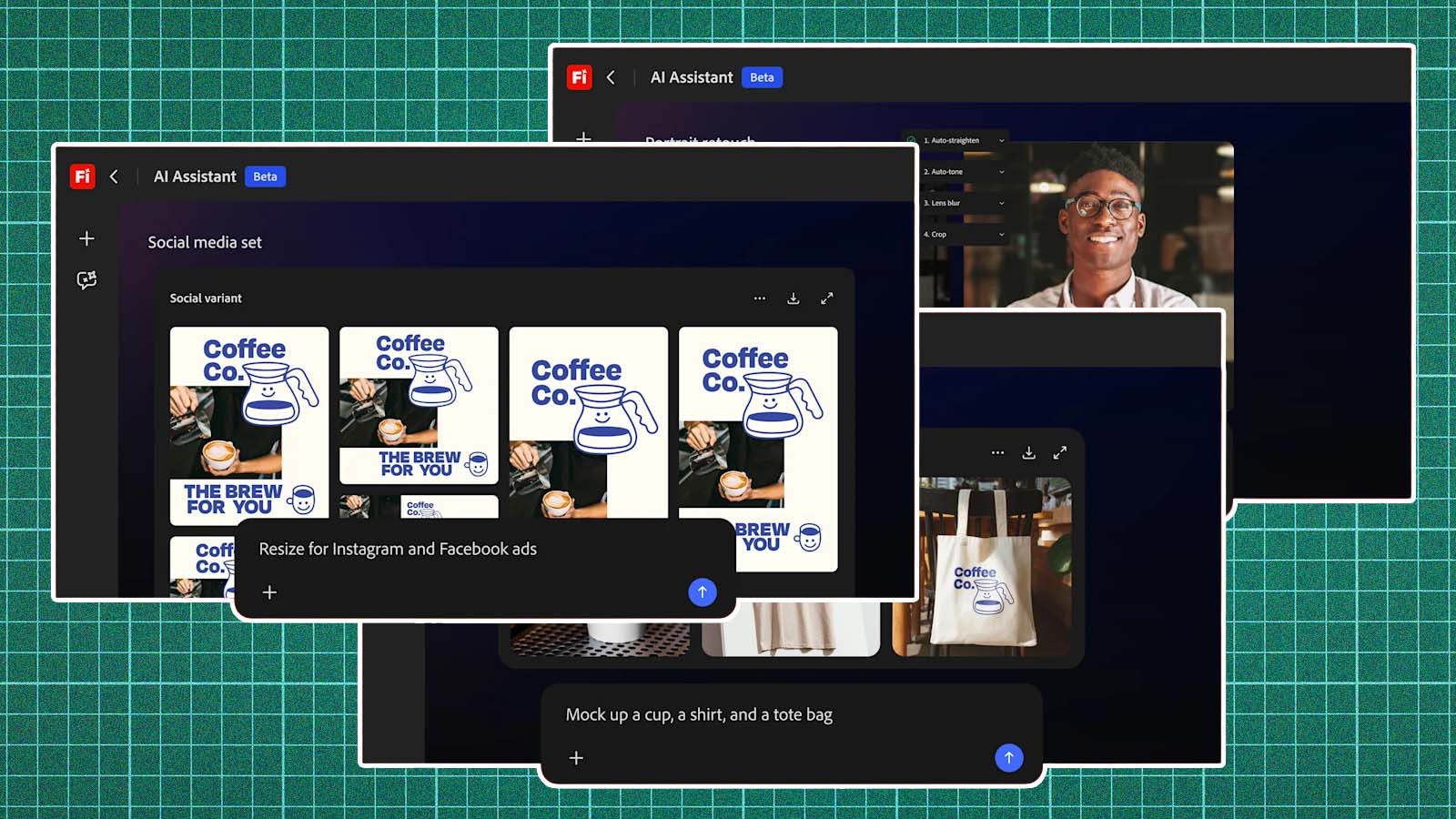1456x819 pixels.
Task: Expand the Crop step
Action: [1001, 234]
